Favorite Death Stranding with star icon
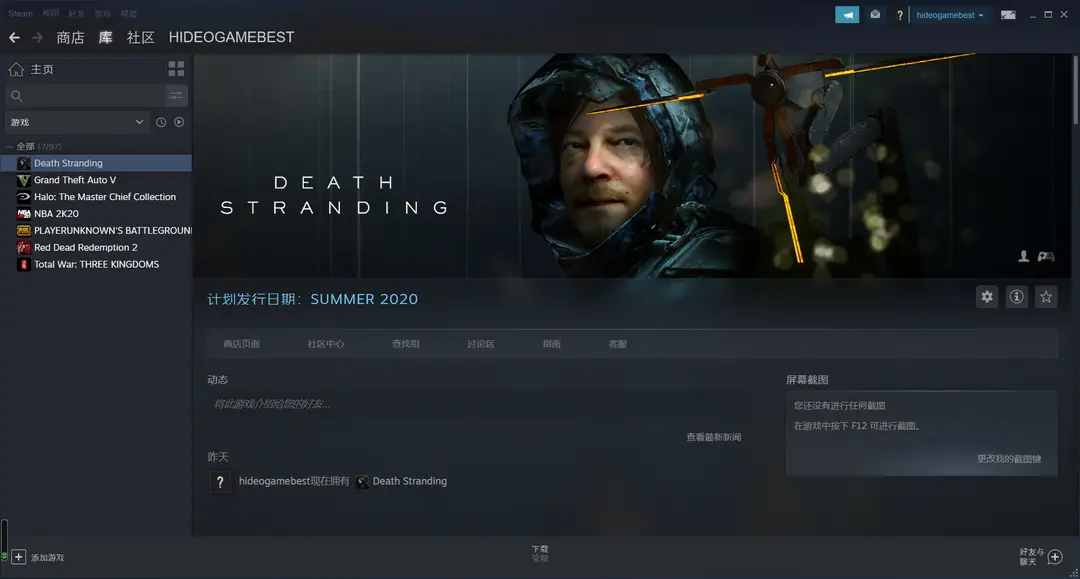 (x=1046, y=297)
